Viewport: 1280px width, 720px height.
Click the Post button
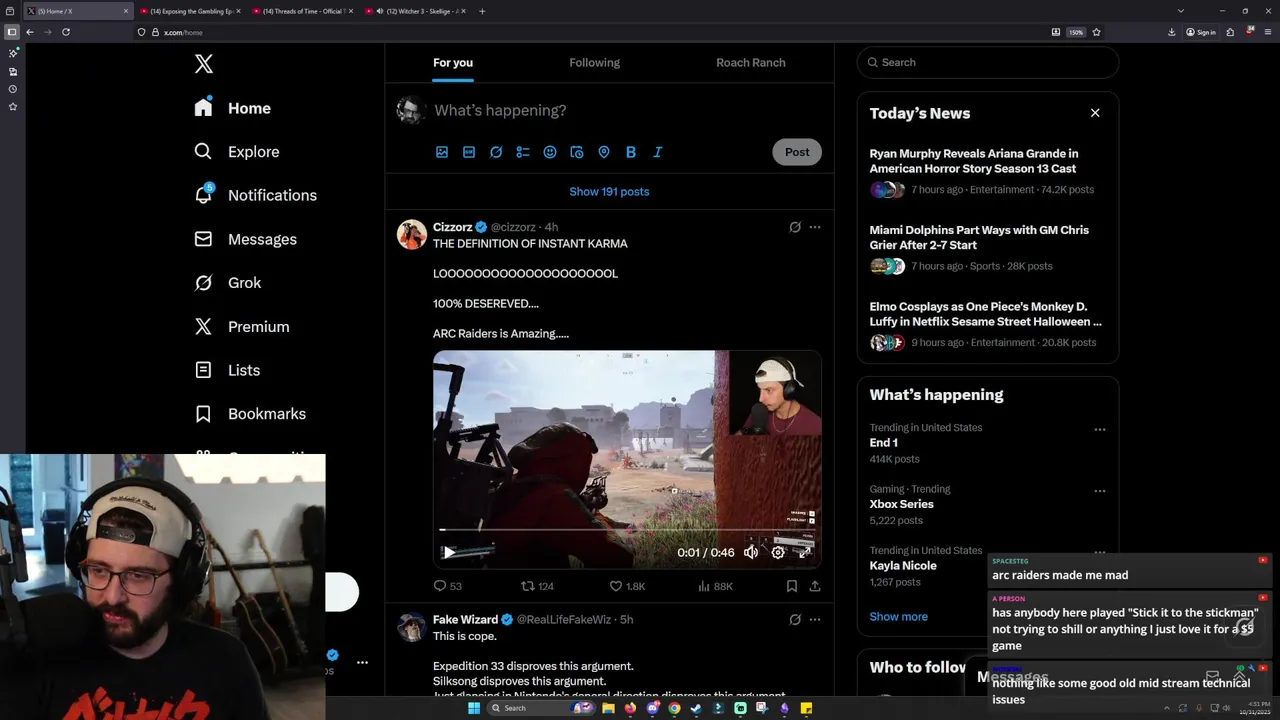[x=797, y=152]
